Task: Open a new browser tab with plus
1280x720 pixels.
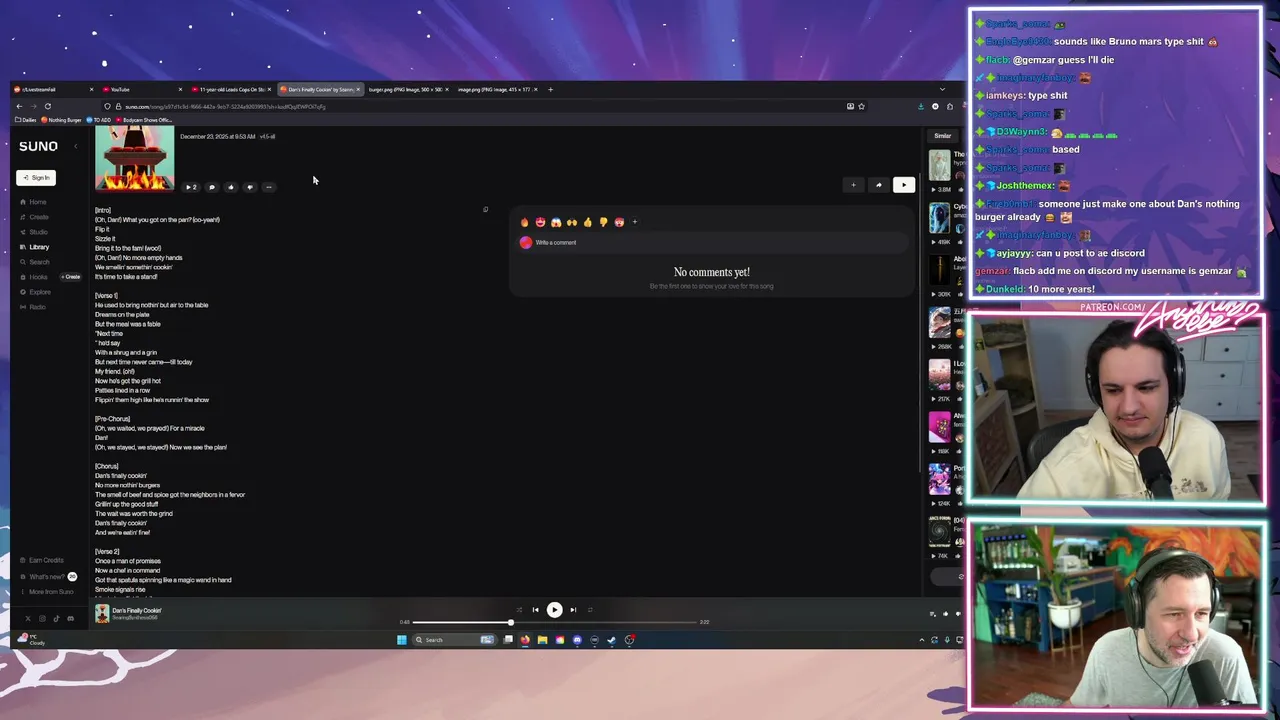Action: (550, 89)
